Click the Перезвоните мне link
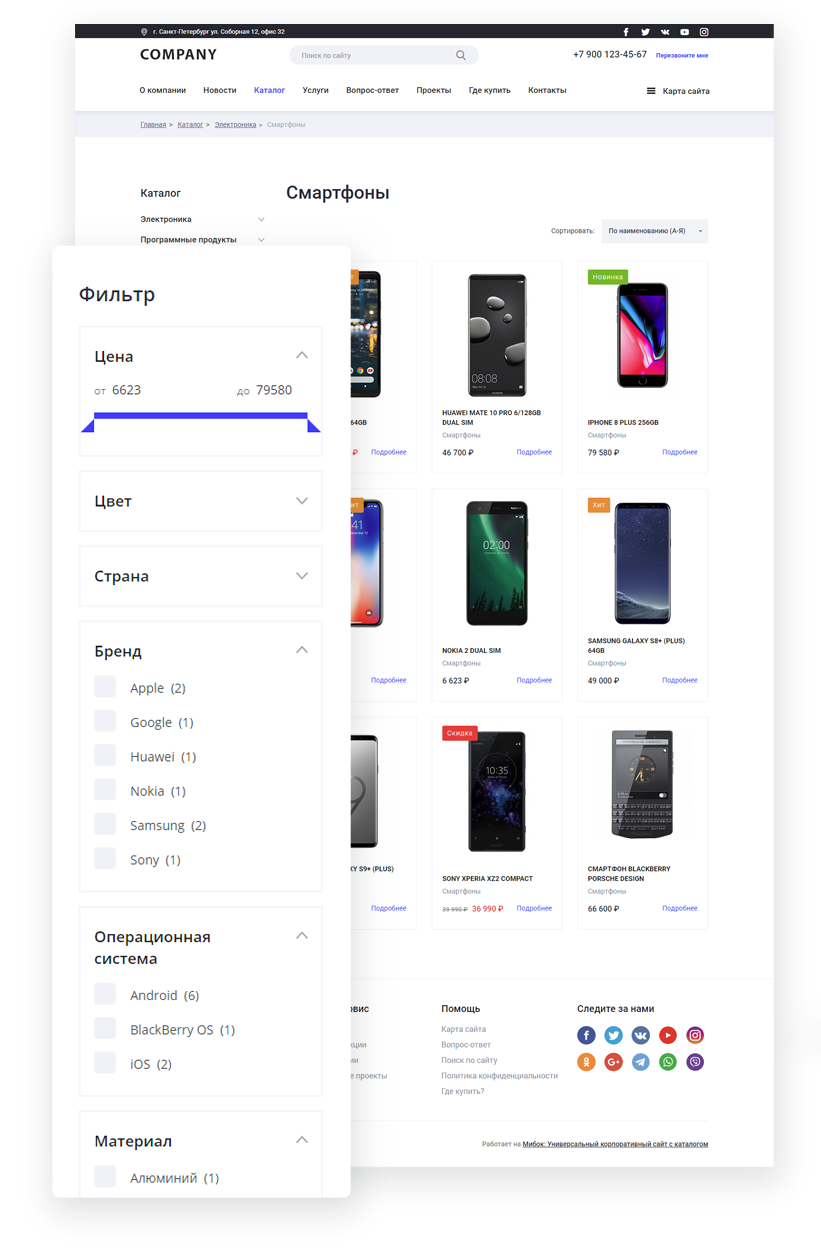821x1250 pixels. (x=682, y=56)
